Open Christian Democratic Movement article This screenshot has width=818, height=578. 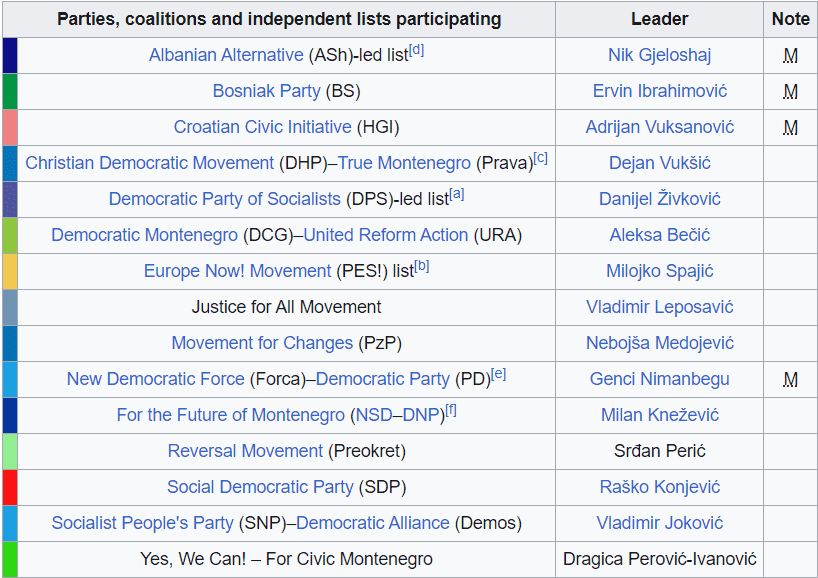pyautogui.click(x=149, y=163)
